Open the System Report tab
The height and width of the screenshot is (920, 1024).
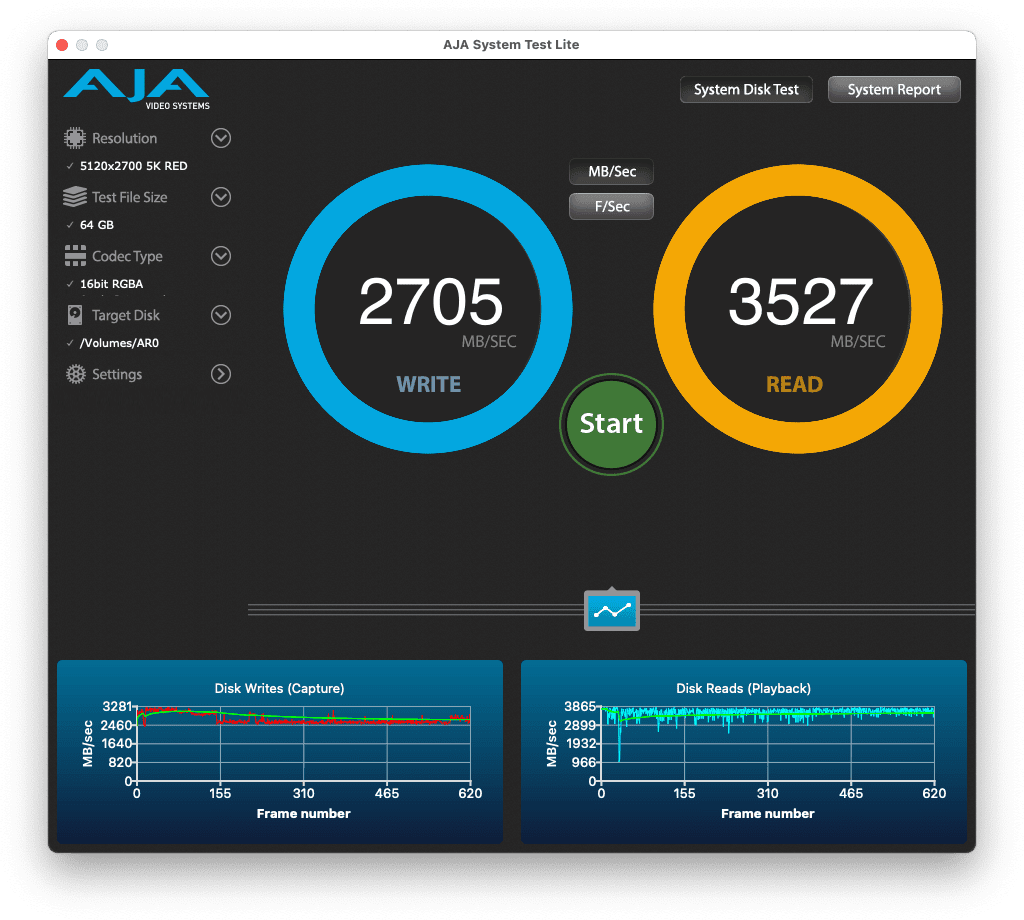click(894, 89)
